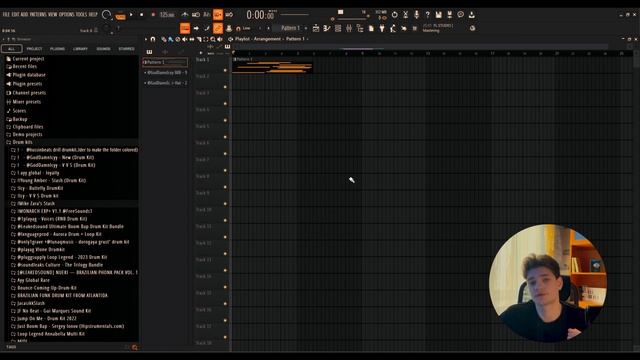Click the tempo value 125

tap(167, 15)
